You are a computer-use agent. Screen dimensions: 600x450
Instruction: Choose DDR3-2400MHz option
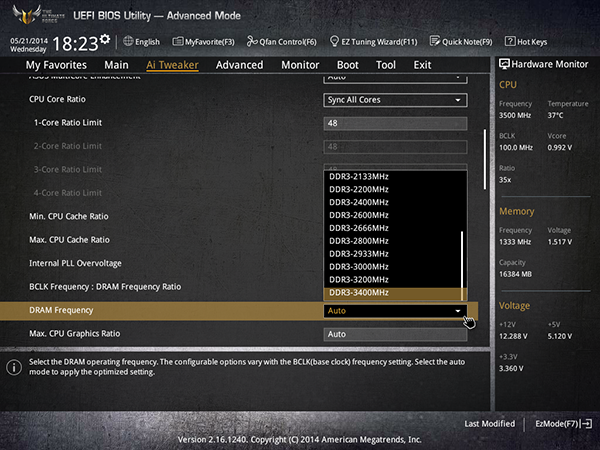(393, 202)
